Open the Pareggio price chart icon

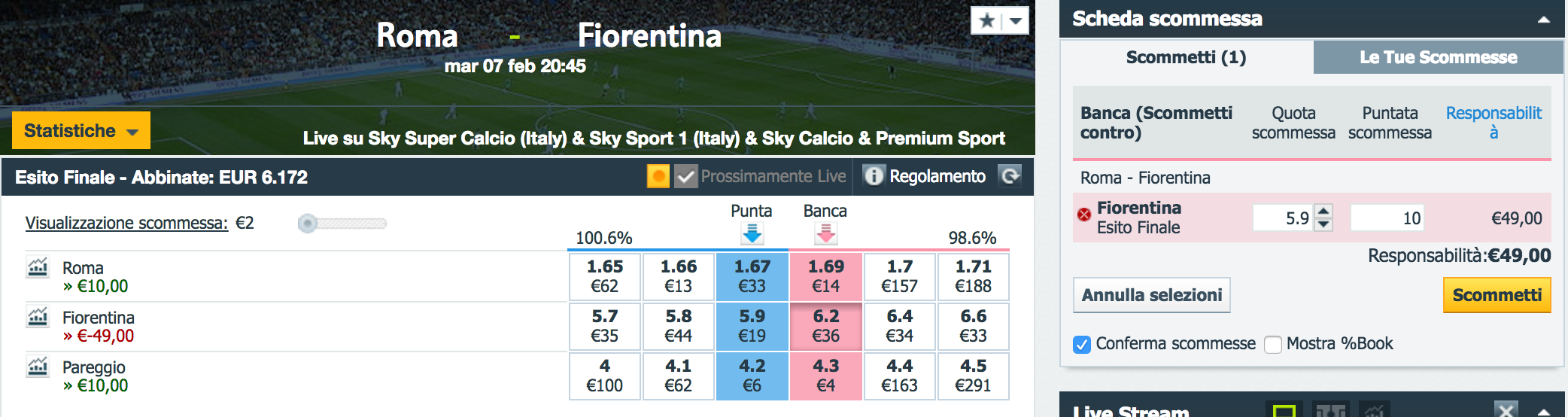[38, 367]
